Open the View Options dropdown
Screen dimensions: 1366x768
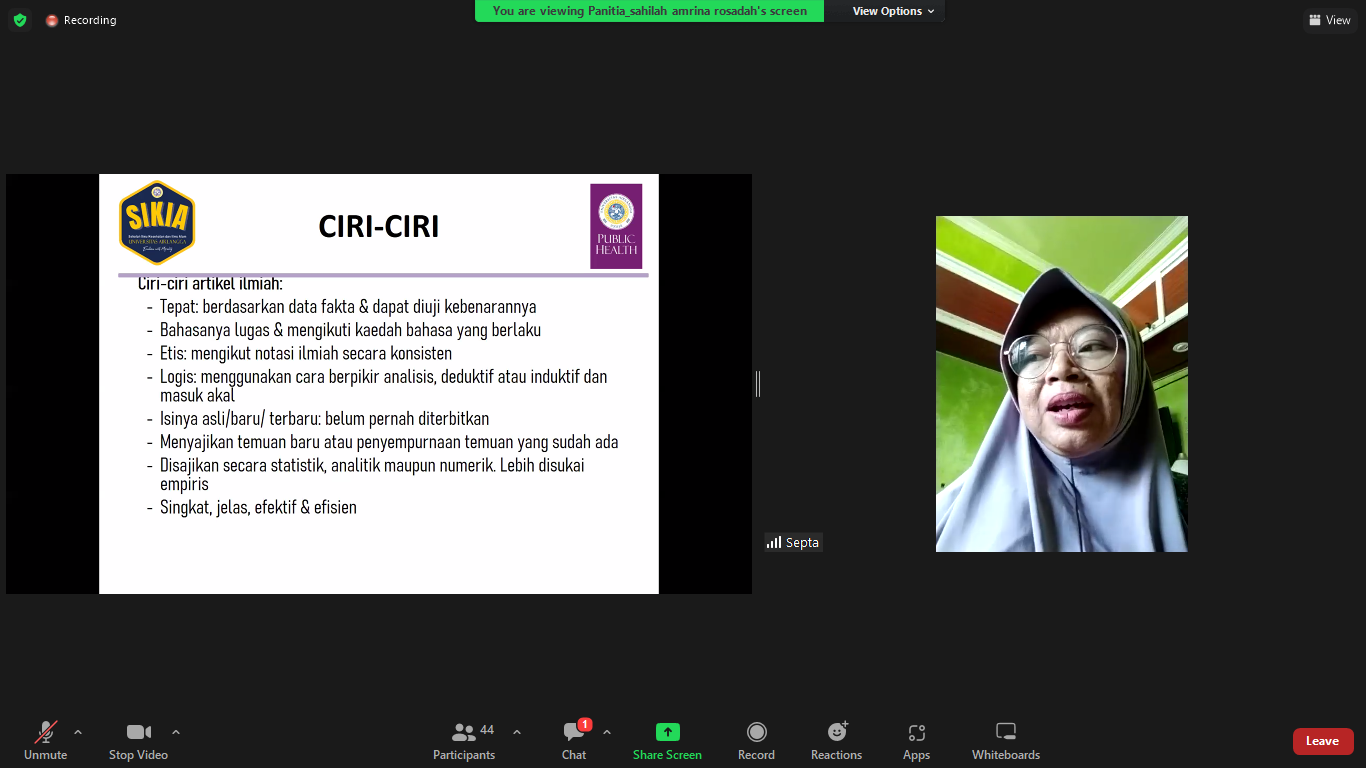[x=893, y=11]
